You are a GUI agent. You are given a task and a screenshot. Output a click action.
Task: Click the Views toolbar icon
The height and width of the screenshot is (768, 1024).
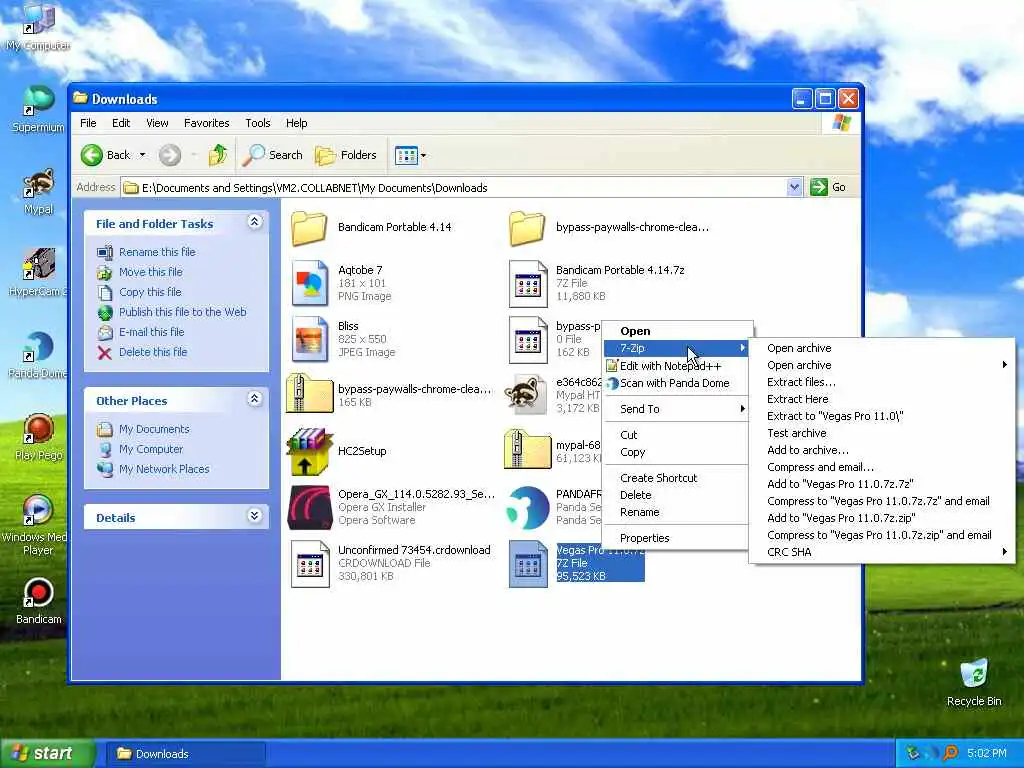coord(406,155)
